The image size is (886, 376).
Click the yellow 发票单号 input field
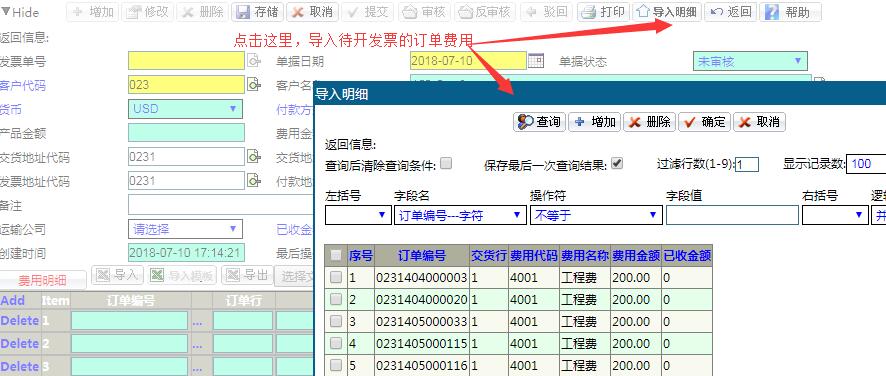(186, 61)
